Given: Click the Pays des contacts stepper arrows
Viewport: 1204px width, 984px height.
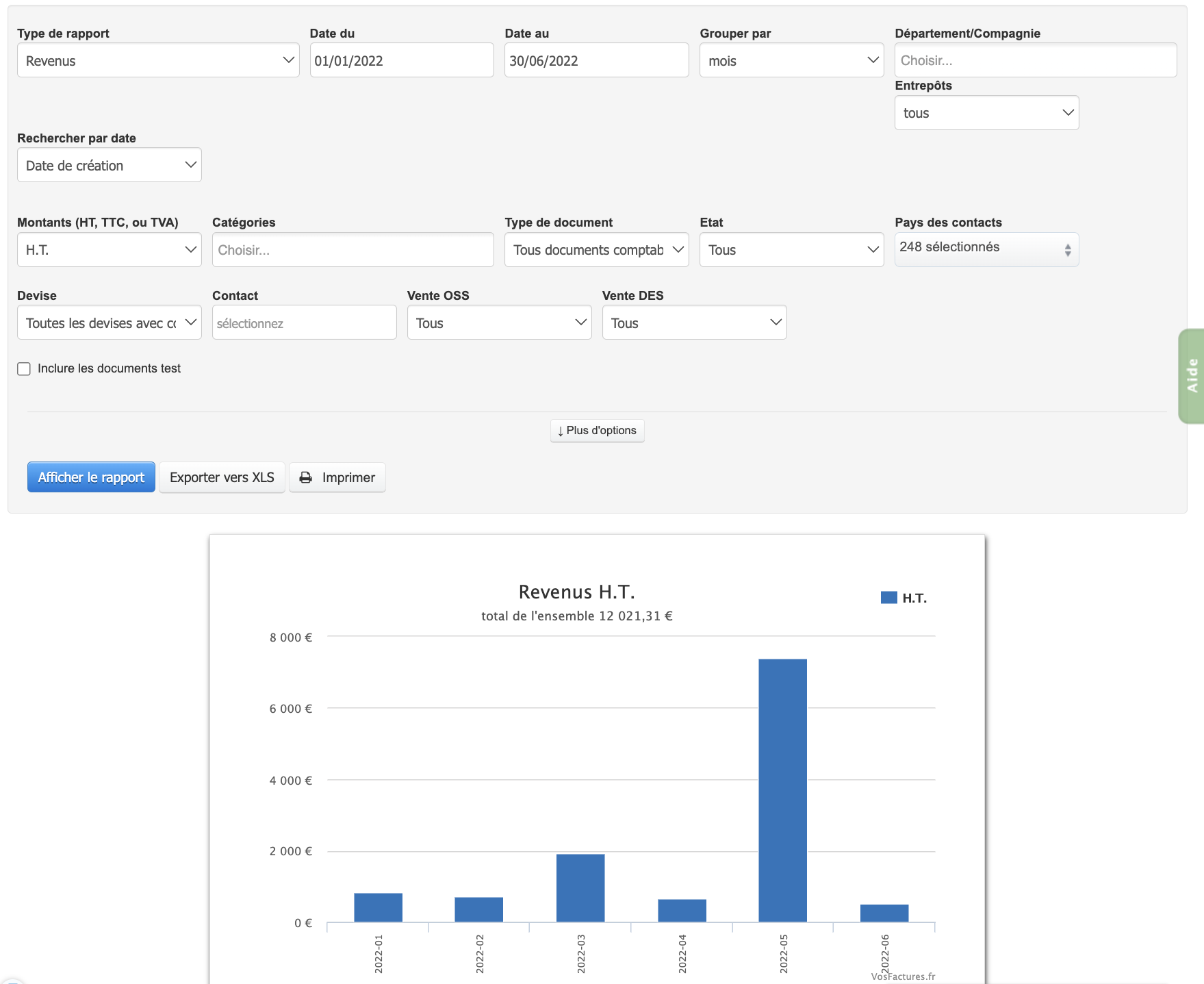Looking at the screenshot, I should pyautogui.click(x=1067, y=250).
